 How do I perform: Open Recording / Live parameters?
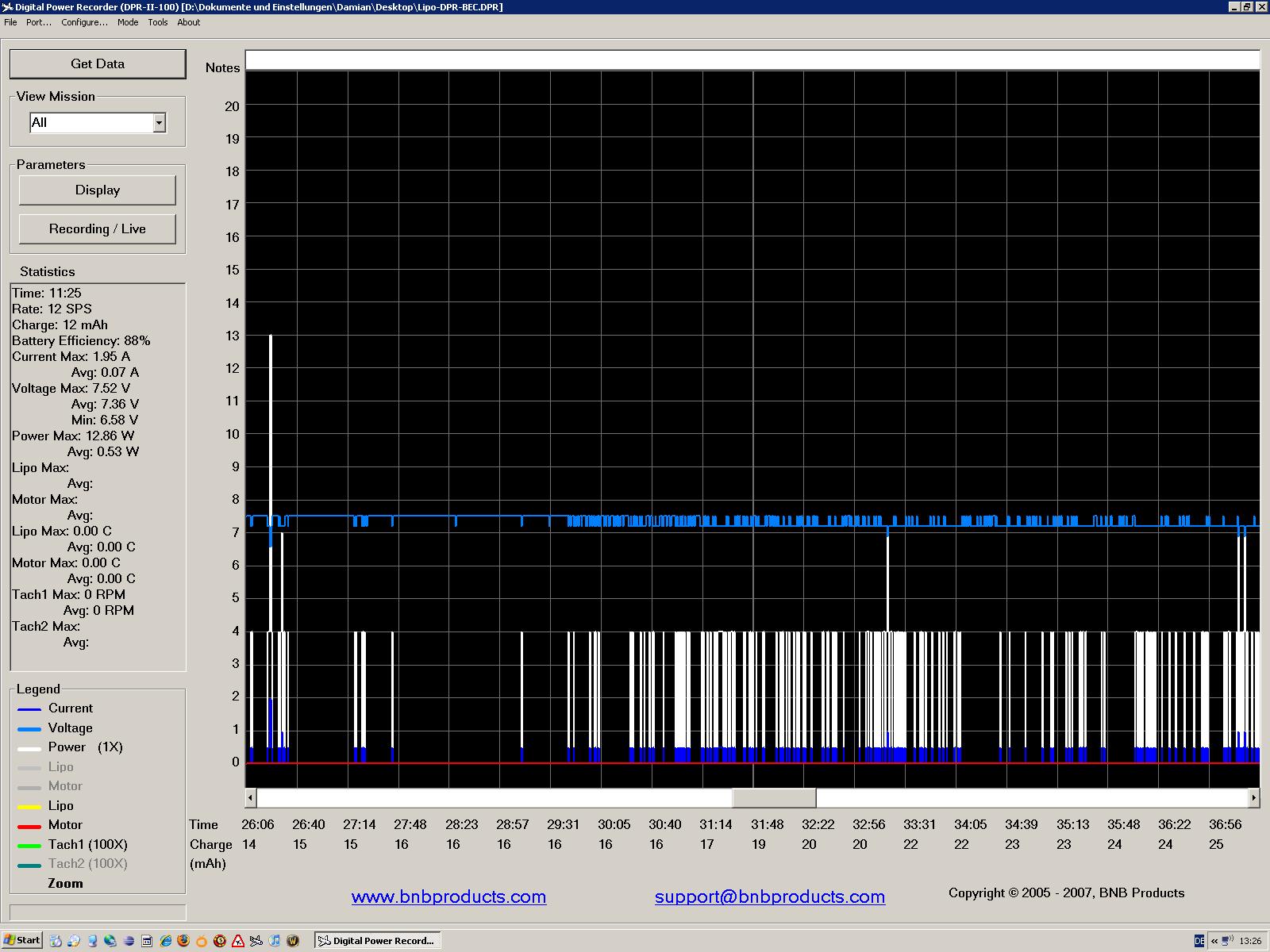coord(98,228)
